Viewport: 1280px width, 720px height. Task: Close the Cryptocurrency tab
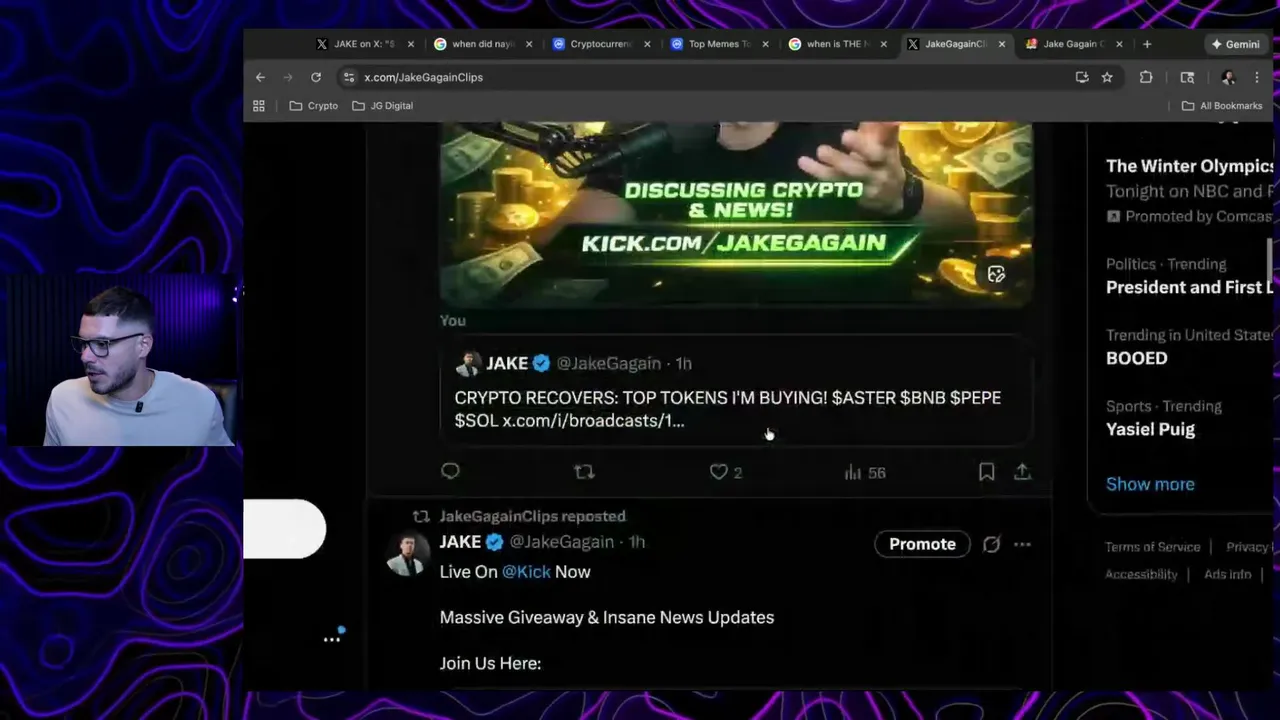(647, 44)
